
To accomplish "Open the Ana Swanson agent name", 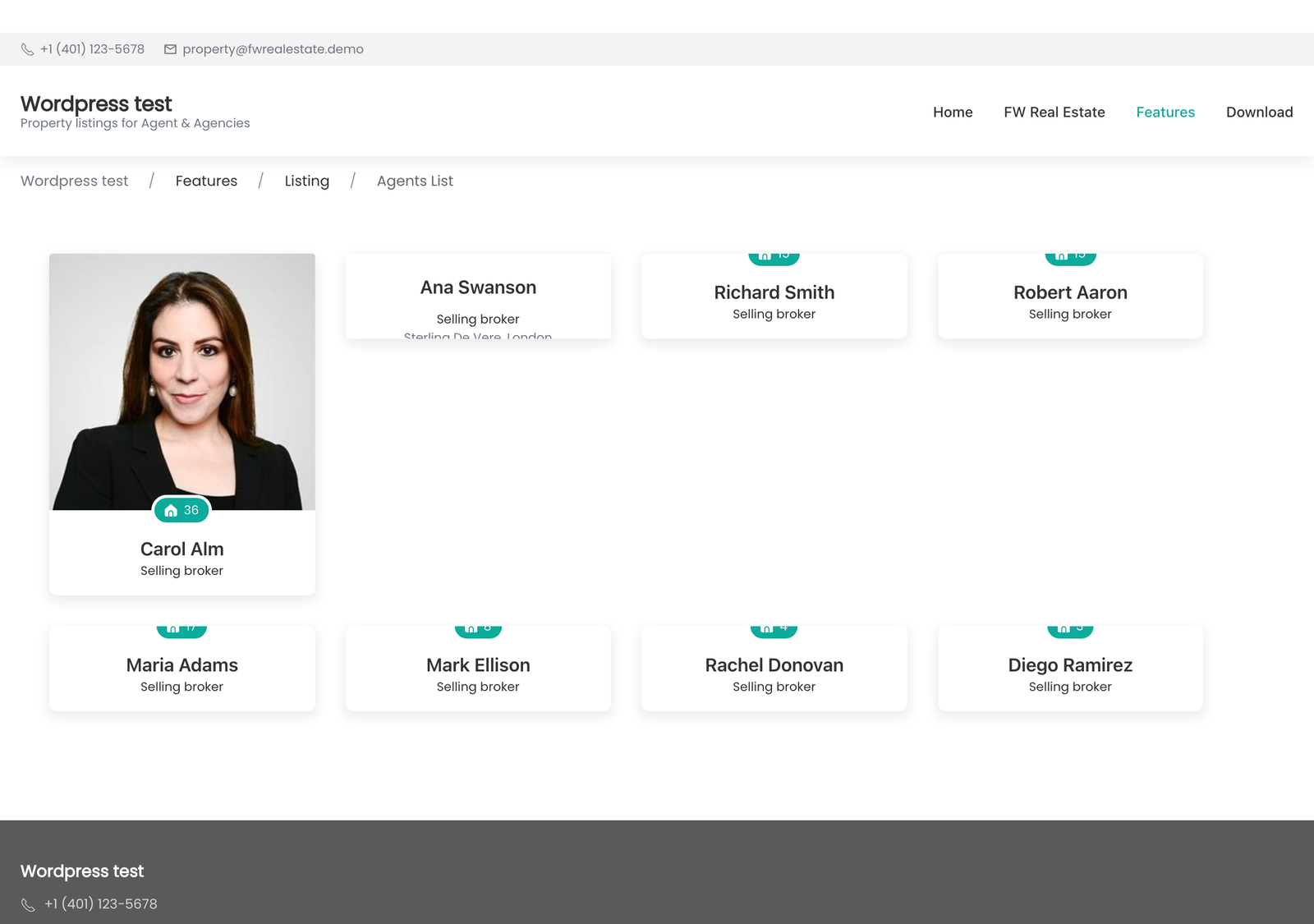I will click(x=478, y=287).
